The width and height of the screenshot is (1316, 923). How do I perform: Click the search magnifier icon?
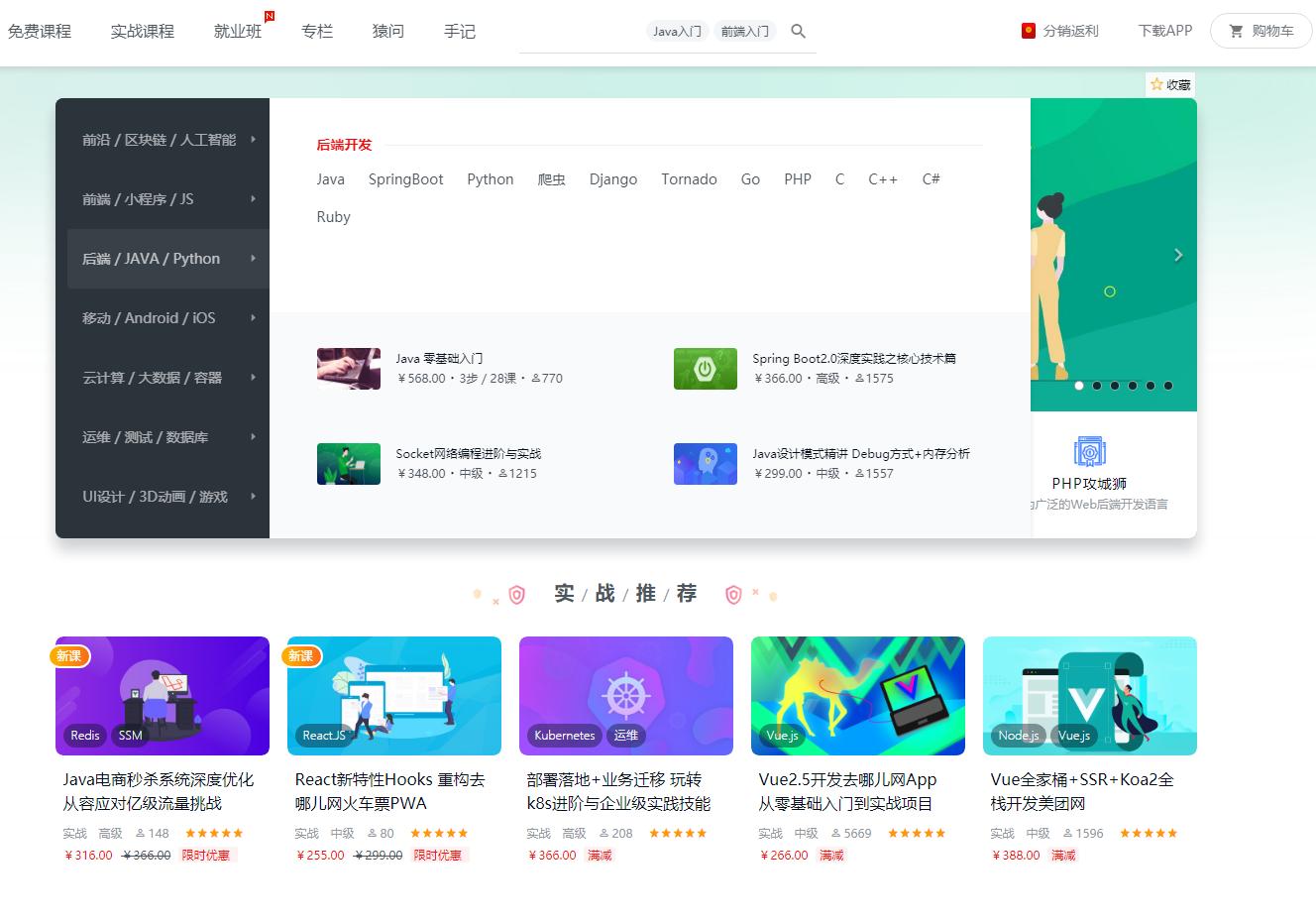798,31
